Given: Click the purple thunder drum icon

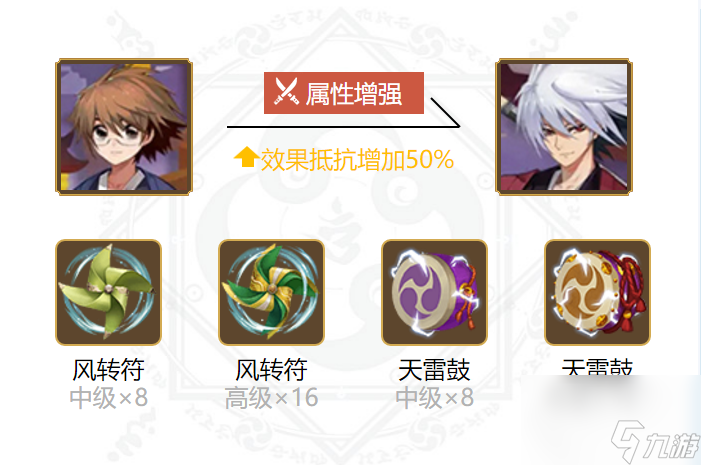Looking at the screenshot, I should coord(434,292).
